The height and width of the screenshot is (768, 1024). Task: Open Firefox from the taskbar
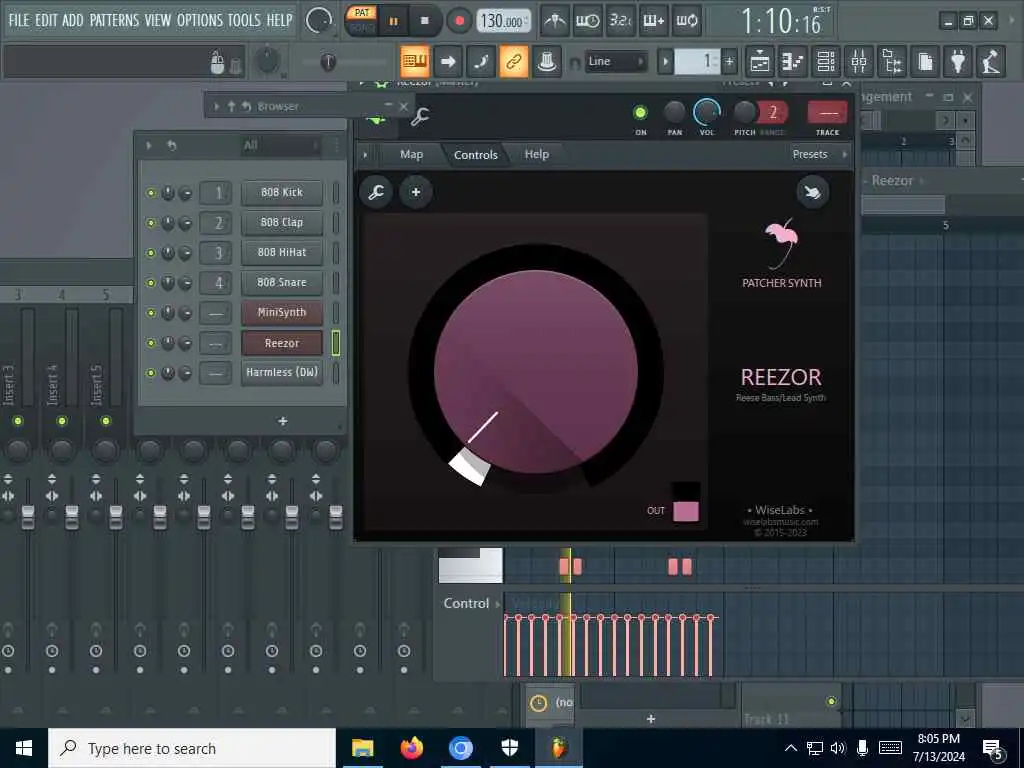tap(411, 748)
